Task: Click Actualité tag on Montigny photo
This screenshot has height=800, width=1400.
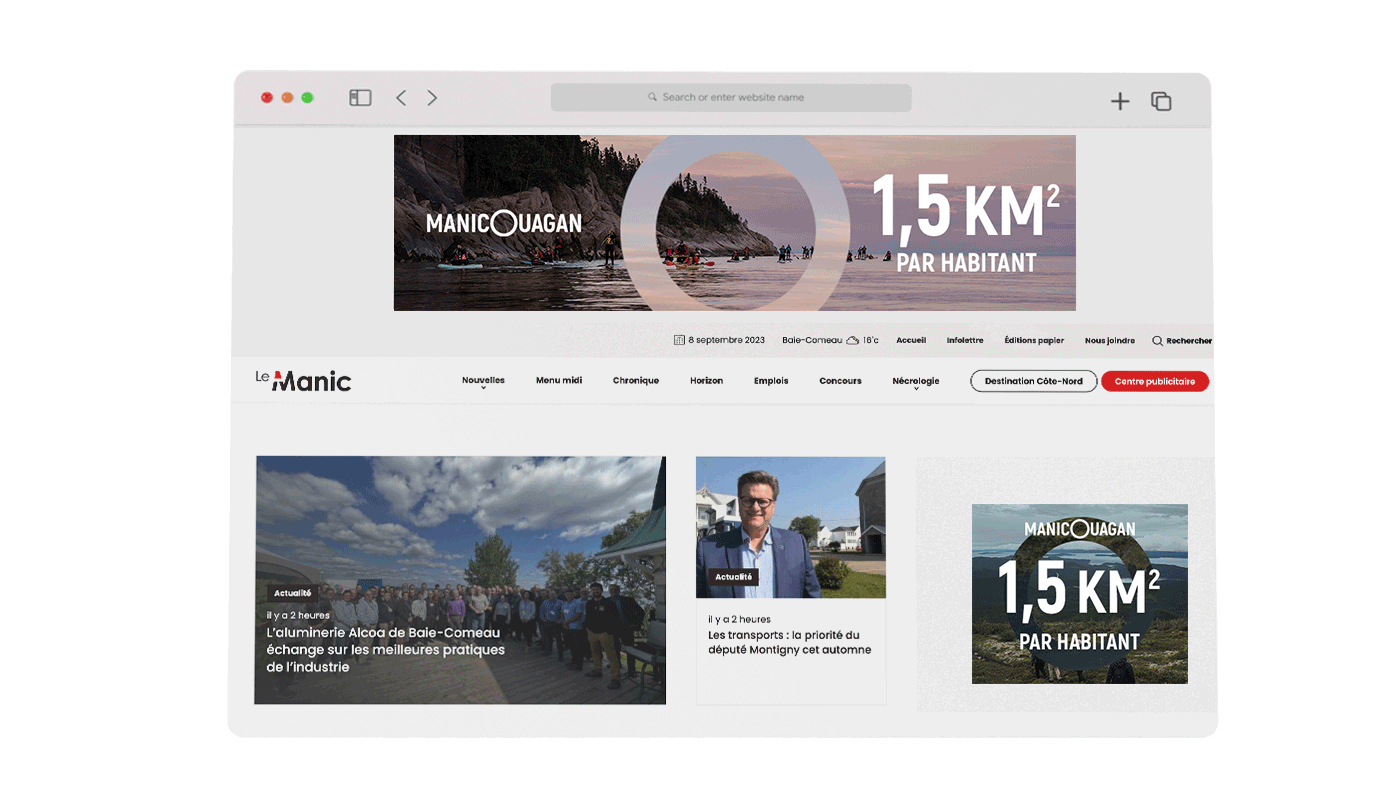Action: click(x=734, y=577)
